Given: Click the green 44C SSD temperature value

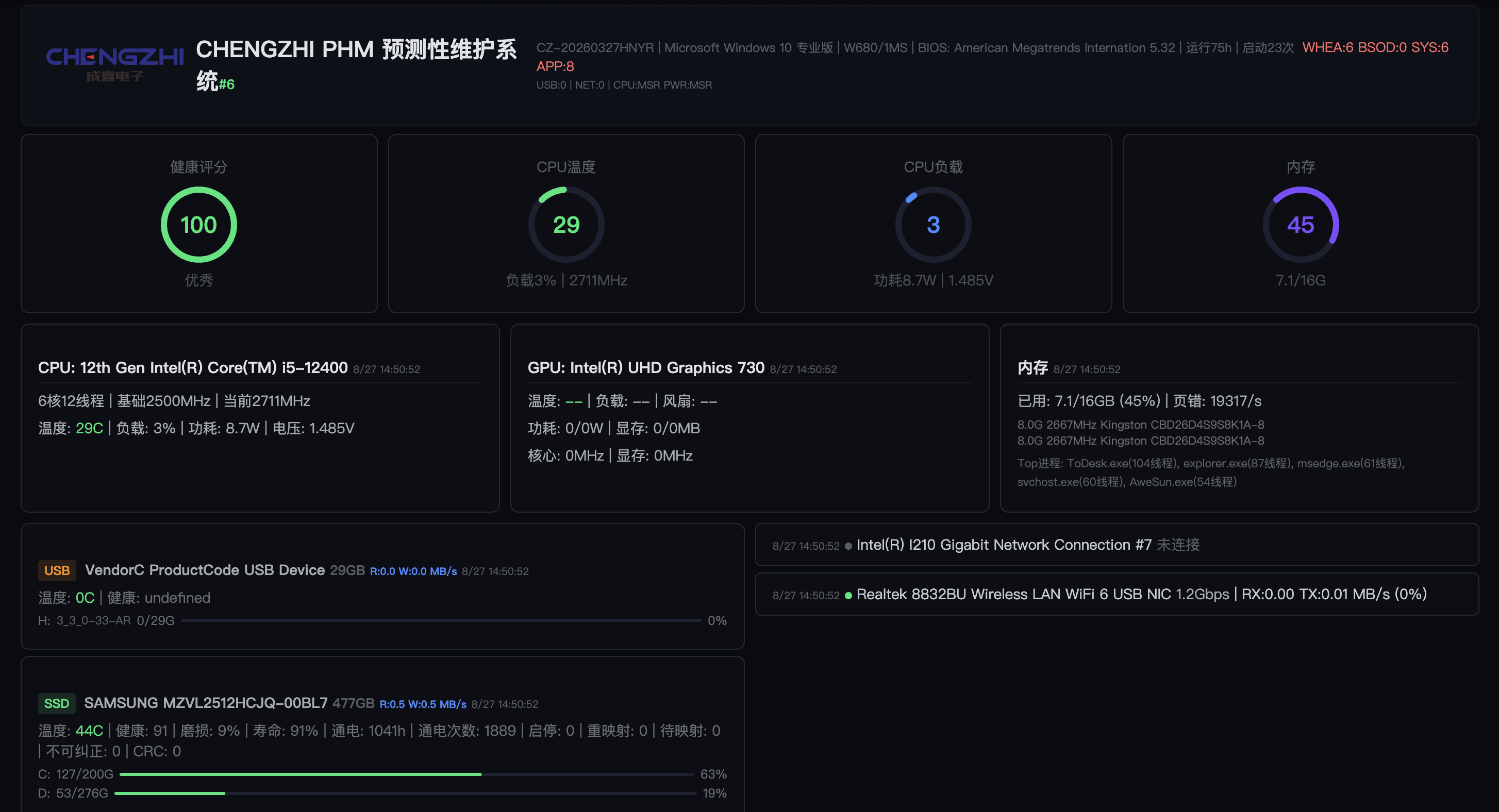Looking at the screenshot, I should coord(89,731).
